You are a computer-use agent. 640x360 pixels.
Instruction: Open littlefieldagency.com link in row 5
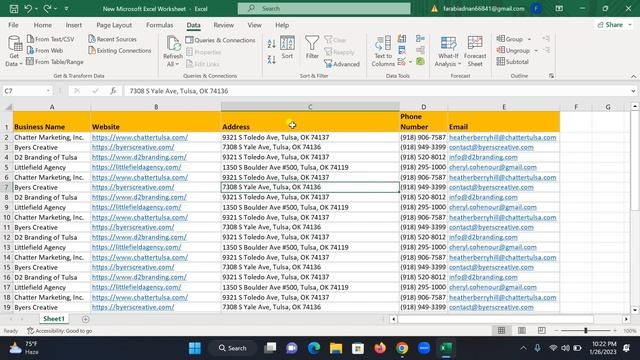tap(136, 167)
